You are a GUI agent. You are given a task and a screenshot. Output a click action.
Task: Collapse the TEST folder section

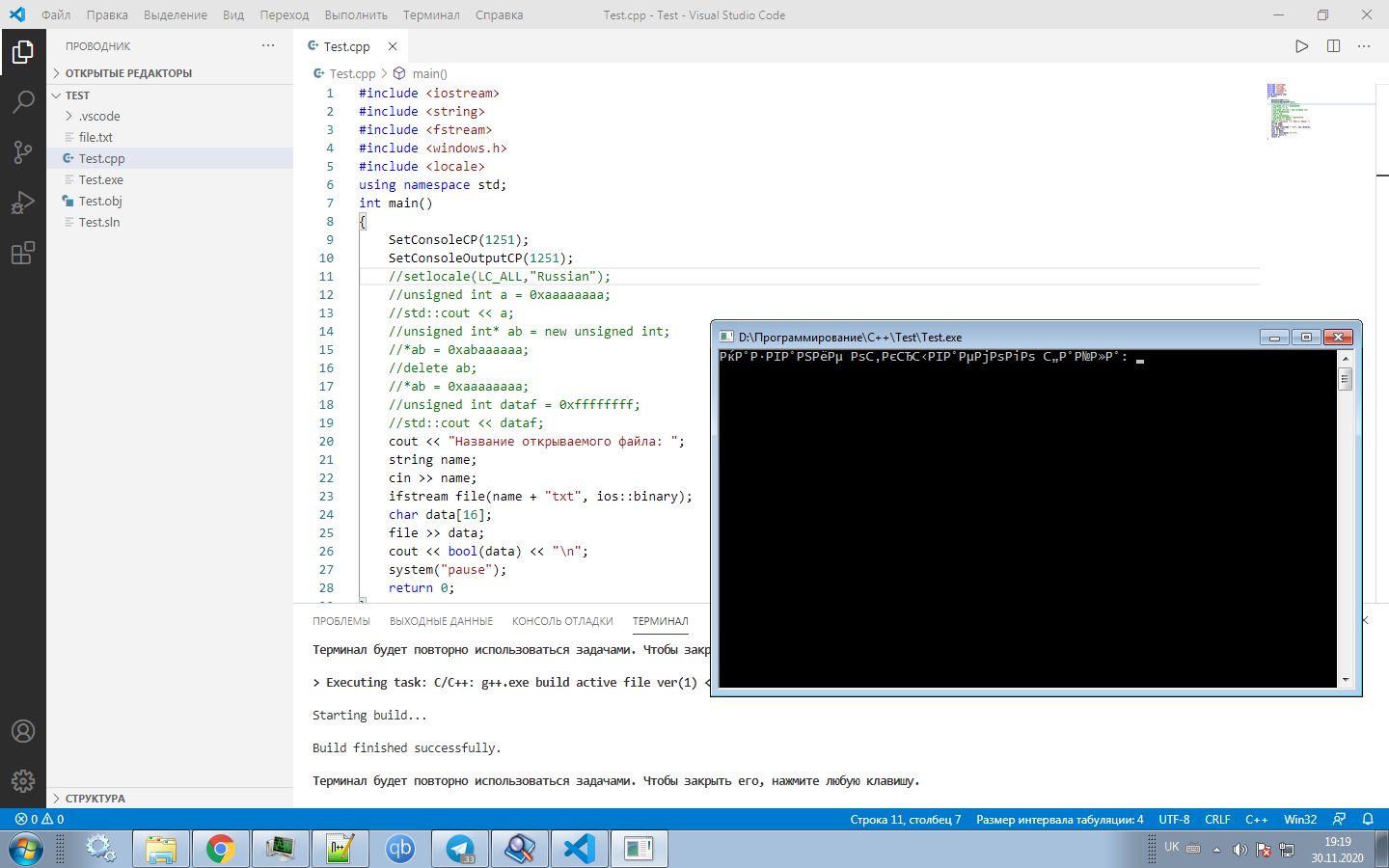pyautogui.click(x=77, y=95)
